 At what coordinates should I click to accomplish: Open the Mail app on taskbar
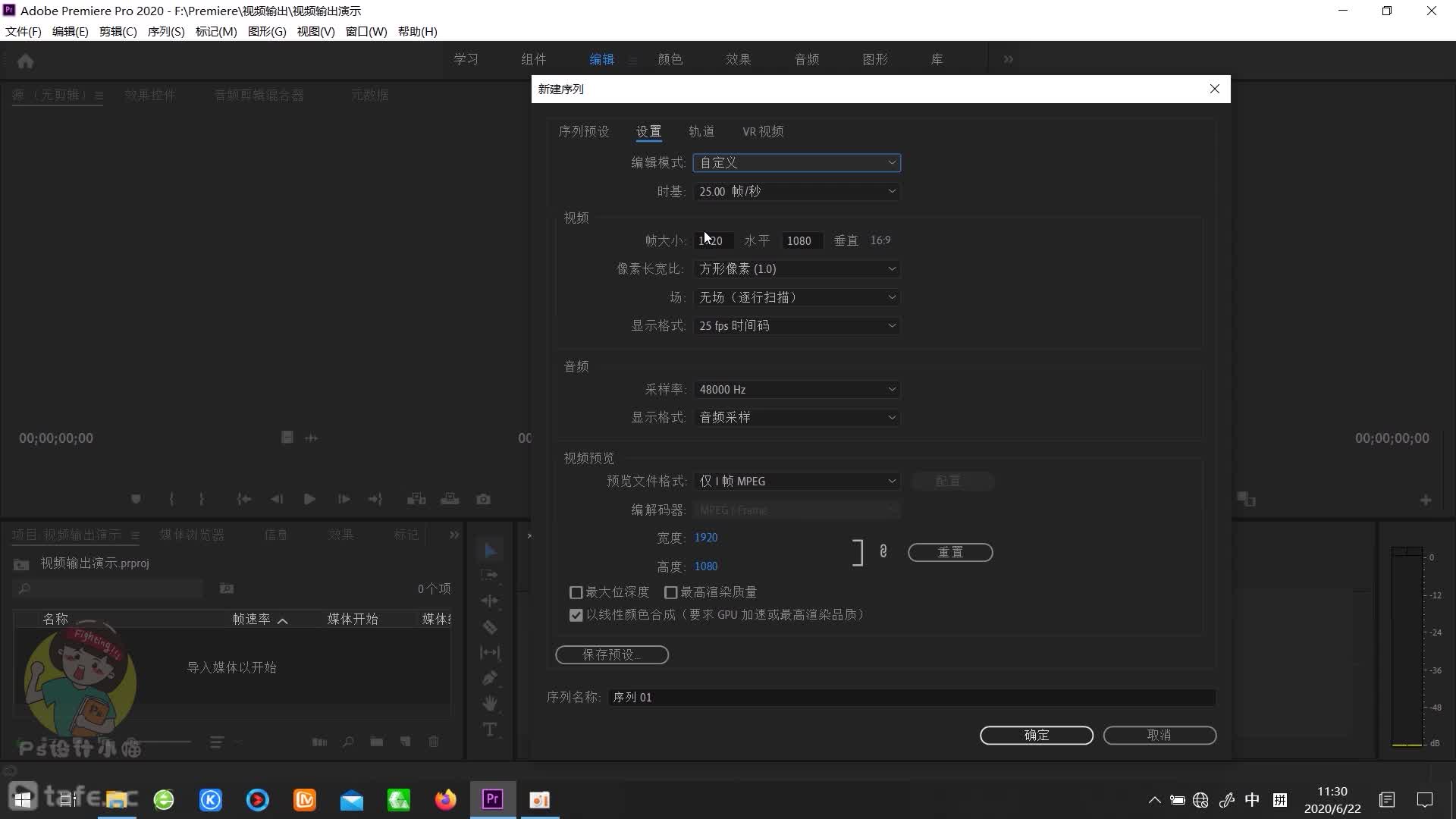(352, 800)
